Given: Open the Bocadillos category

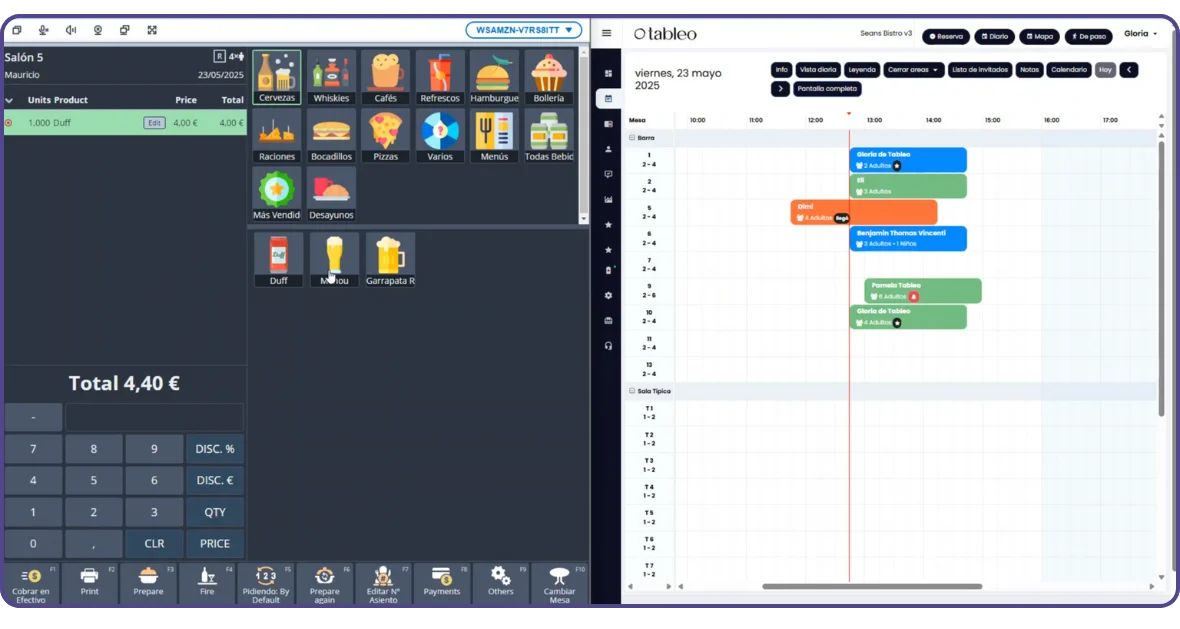Looking at the screenshot, I should coord(331,135).
